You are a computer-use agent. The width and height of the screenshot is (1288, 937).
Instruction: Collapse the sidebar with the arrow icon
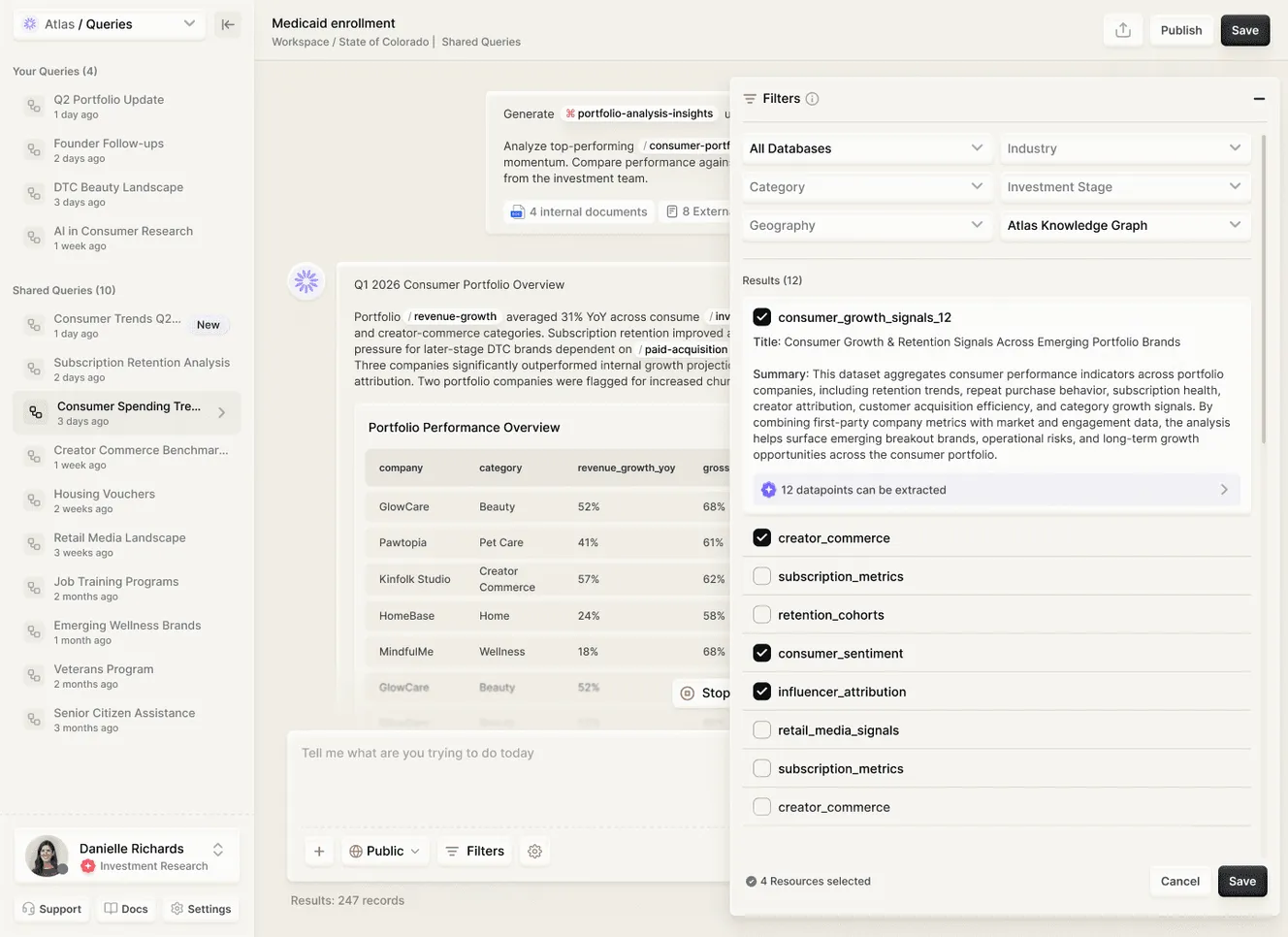point(228,24)
